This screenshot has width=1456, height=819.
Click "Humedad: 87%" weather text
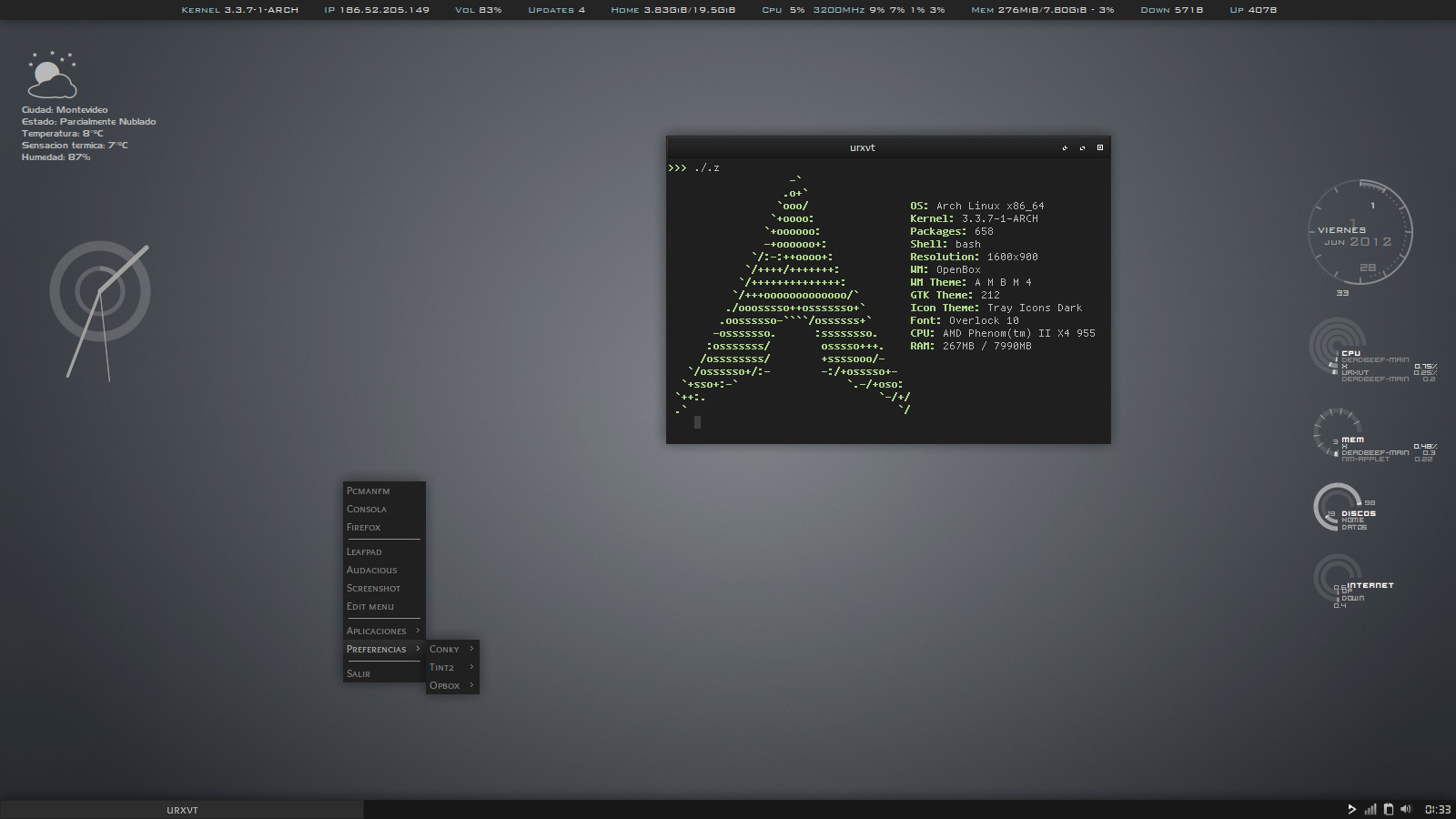56,157
